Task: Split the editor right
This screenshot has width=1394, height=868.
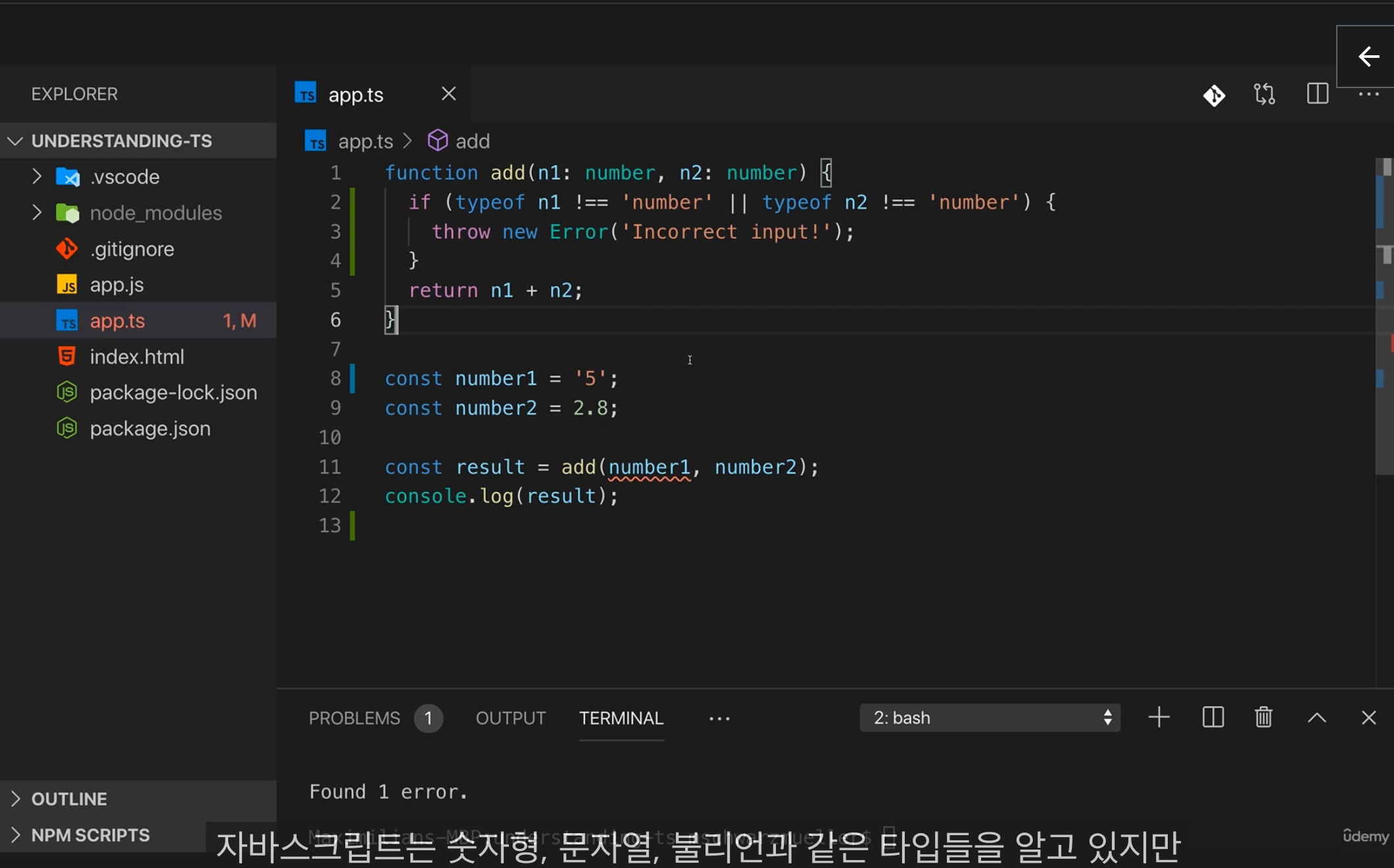Action: (1317, 94)
